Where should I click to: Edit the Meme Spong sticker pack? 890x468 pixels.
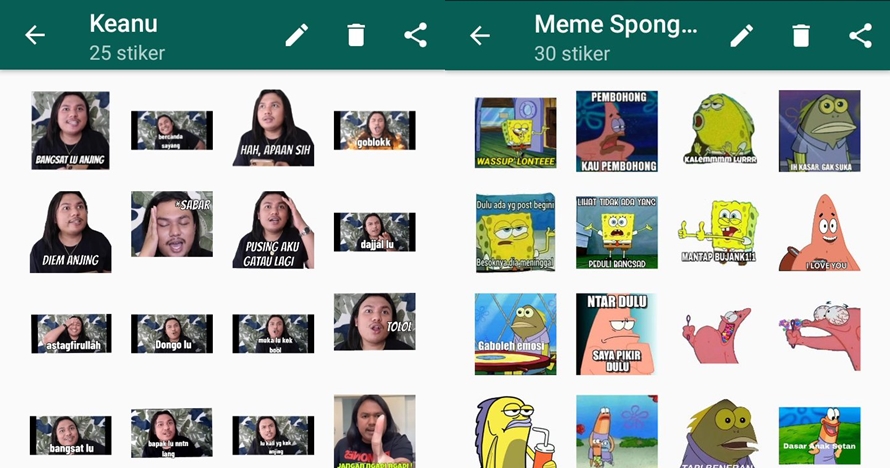click(x=742, y=36)
